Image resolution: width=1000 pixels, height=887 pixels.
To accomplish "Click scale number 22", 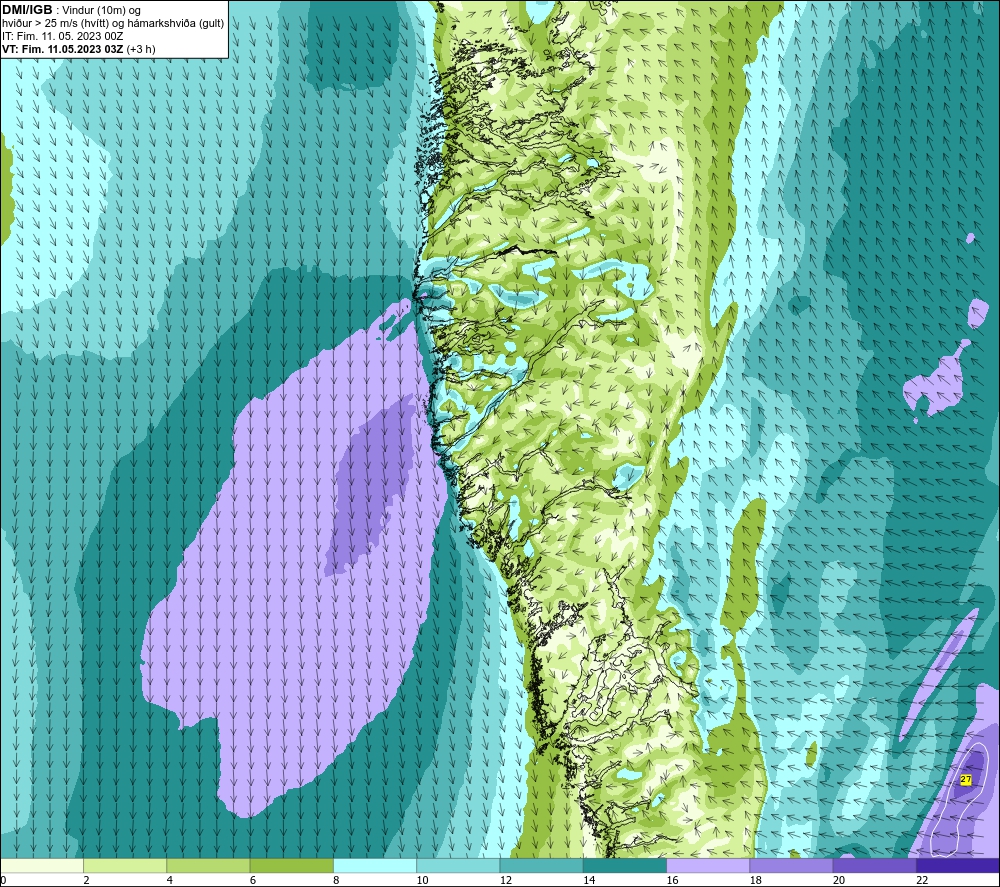I will tap(922, 880).
